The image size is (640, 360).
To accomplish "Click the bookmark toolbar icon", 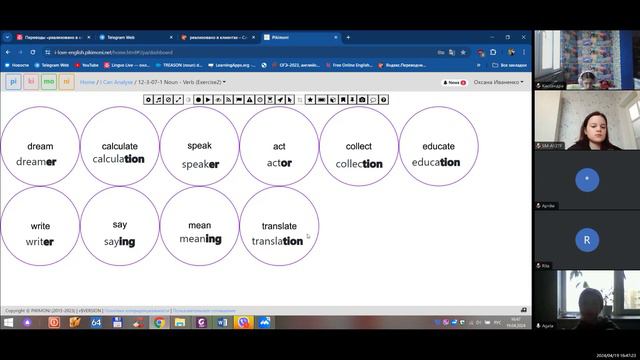I will tap(343, 100).
